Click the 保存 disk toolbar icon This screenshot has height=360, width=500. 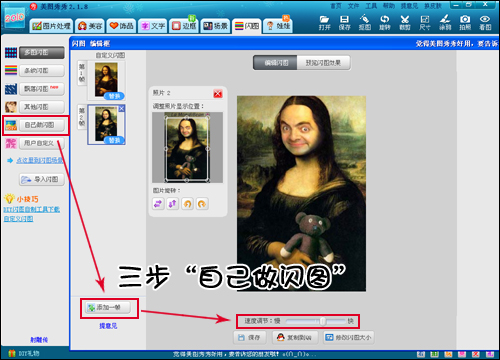pyautogui.click(x=344, y=23)
